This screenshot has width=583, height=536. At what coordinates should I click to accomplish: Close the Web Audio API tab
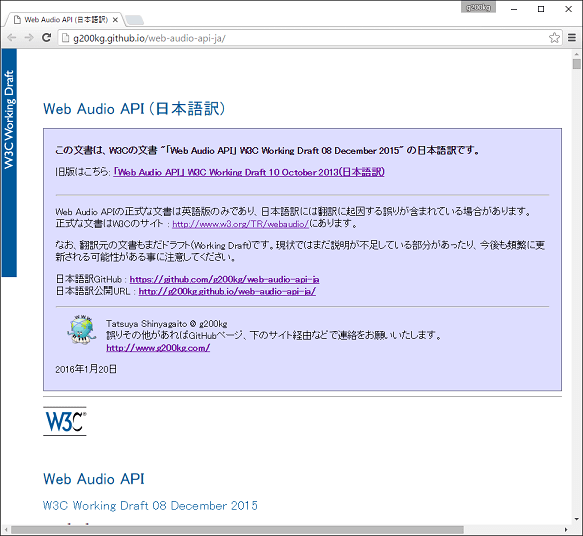pos(115,20)
